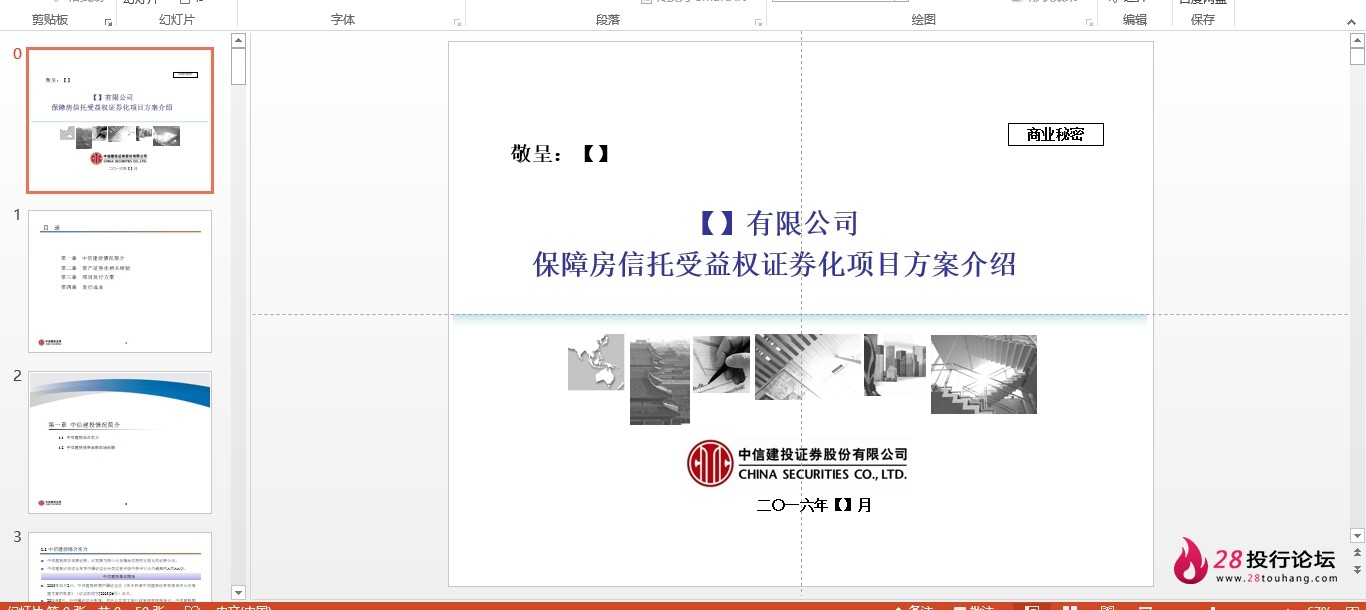Select slide 3 thumbnail in the slide pane
The image size is (1366, 610).
(x=120, y=566)
